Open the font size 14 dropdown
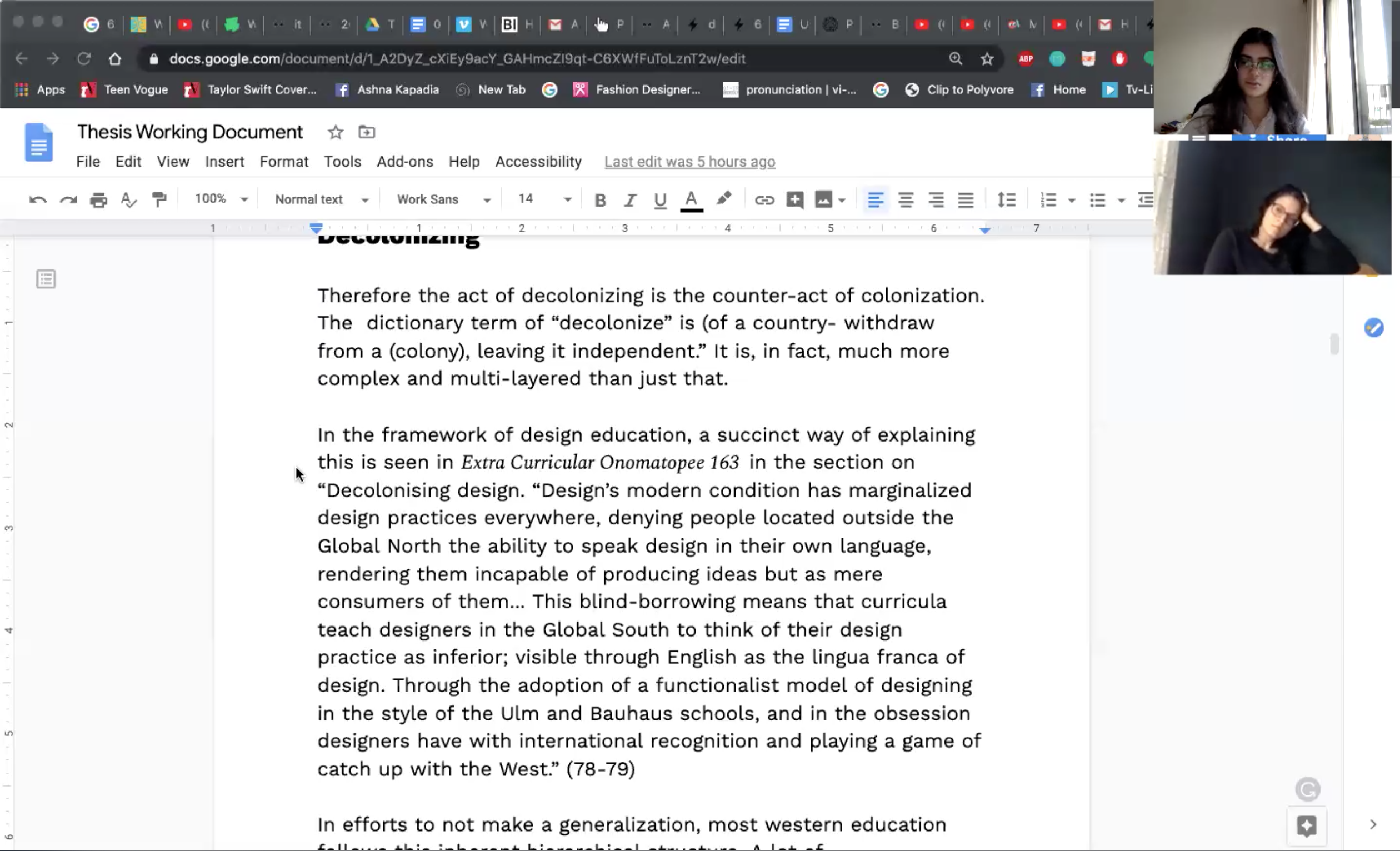Image resolution: width=1400 pixels, height=851 pixels. click(x=544, y=199)
